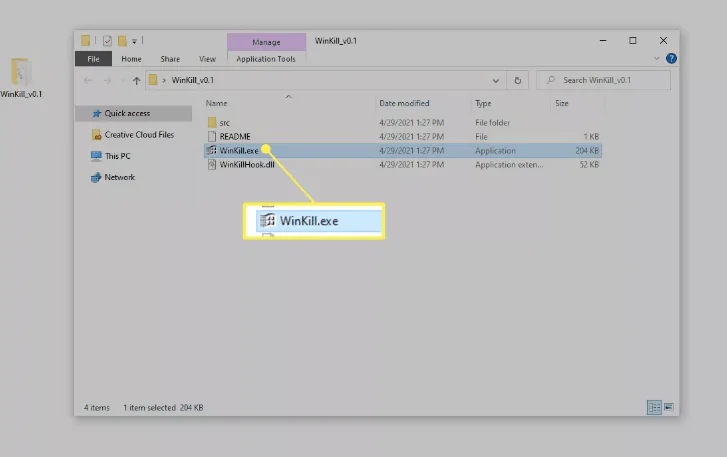
Task: Click the WinKillHook.dll file icon
Action: click(x=212, y=165)
